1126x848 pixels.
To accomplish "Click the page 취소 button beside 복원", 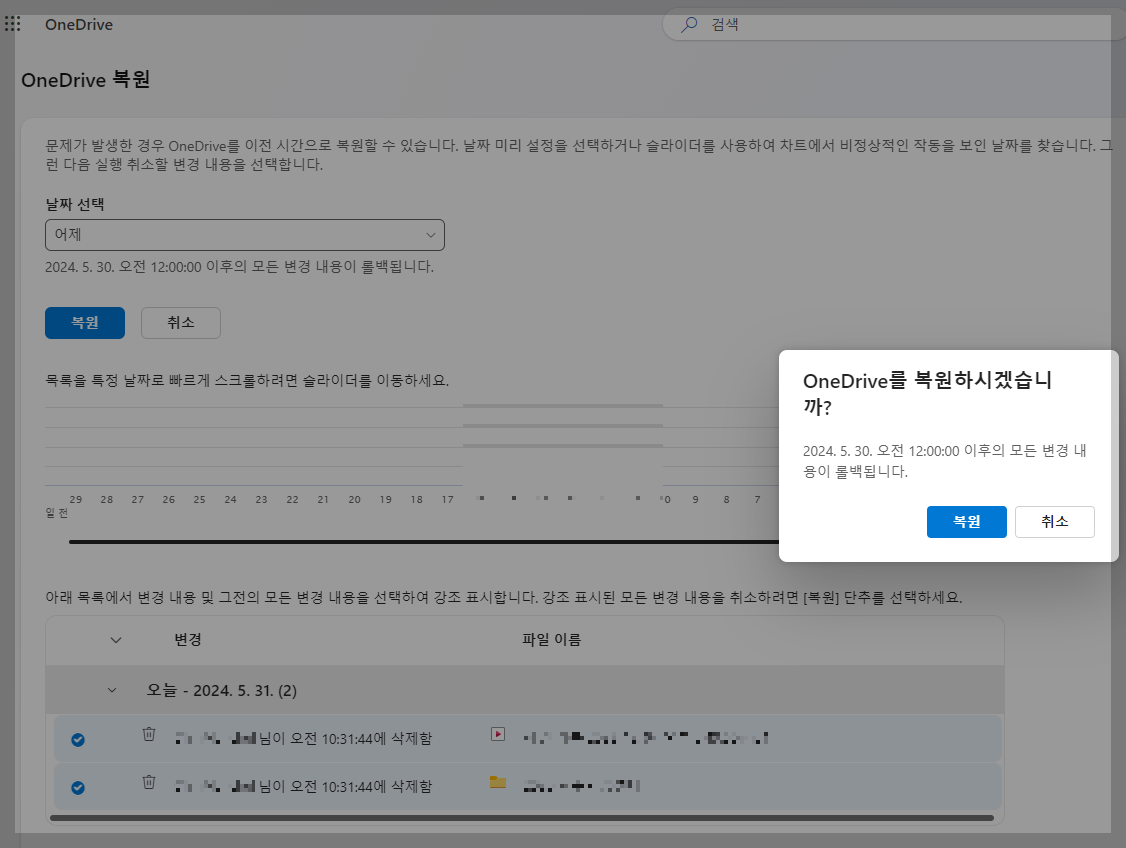I will click(x=180, y=322).
